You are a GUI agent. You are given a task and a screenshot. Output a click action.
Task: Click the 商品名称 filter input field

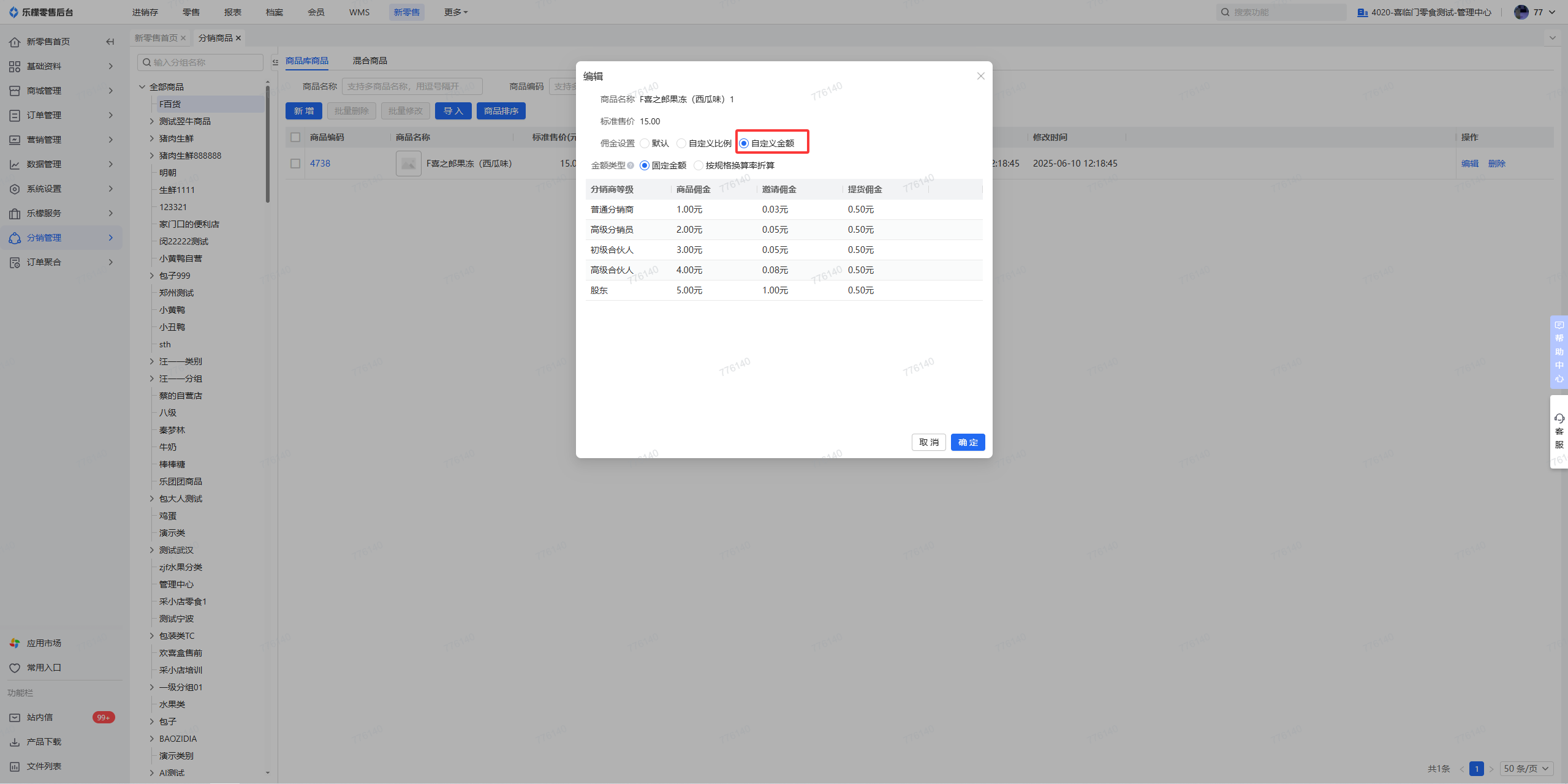[x=412, y=86]
